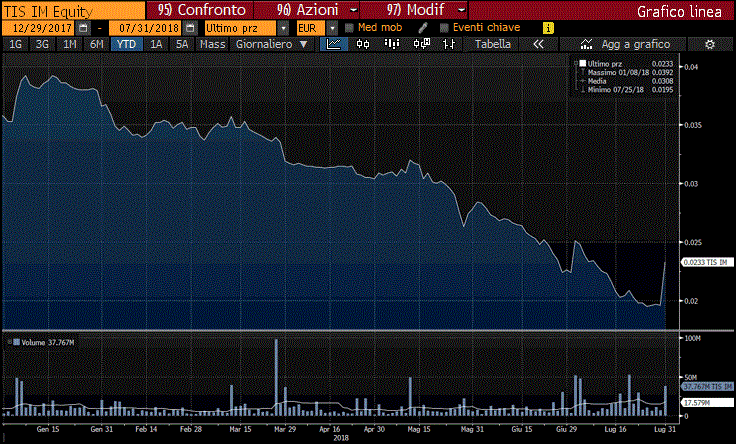Open start date calendar picker
The height and width of the screenshot is (444, 736).
(83, 28)
